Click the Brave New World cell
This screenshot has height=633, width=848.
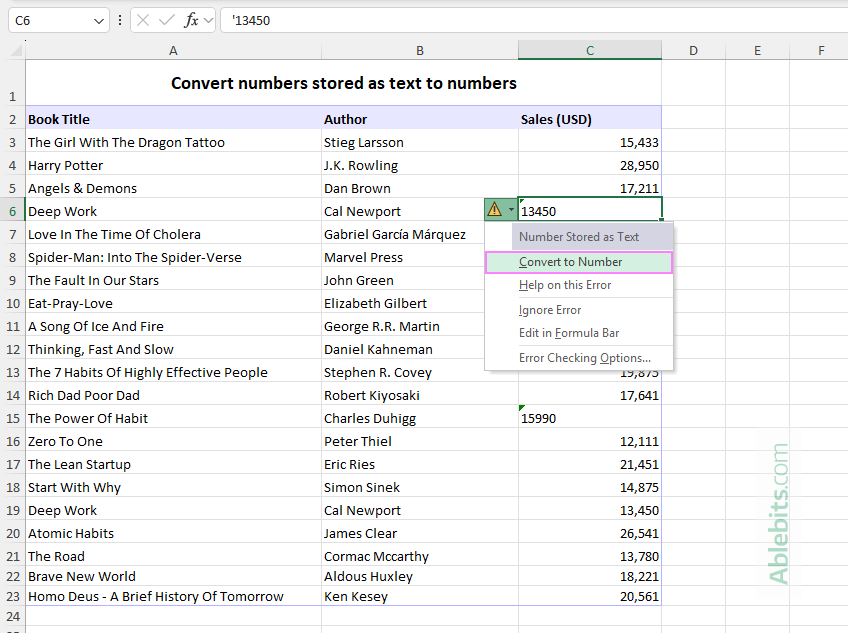173,577
